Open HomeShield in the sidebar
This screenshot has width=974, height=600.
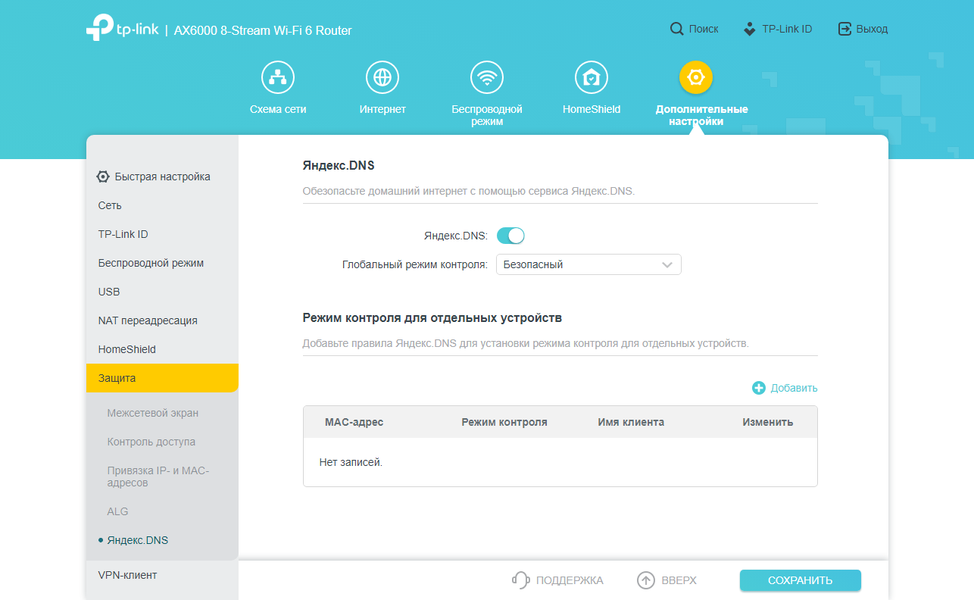click(162, 349)
